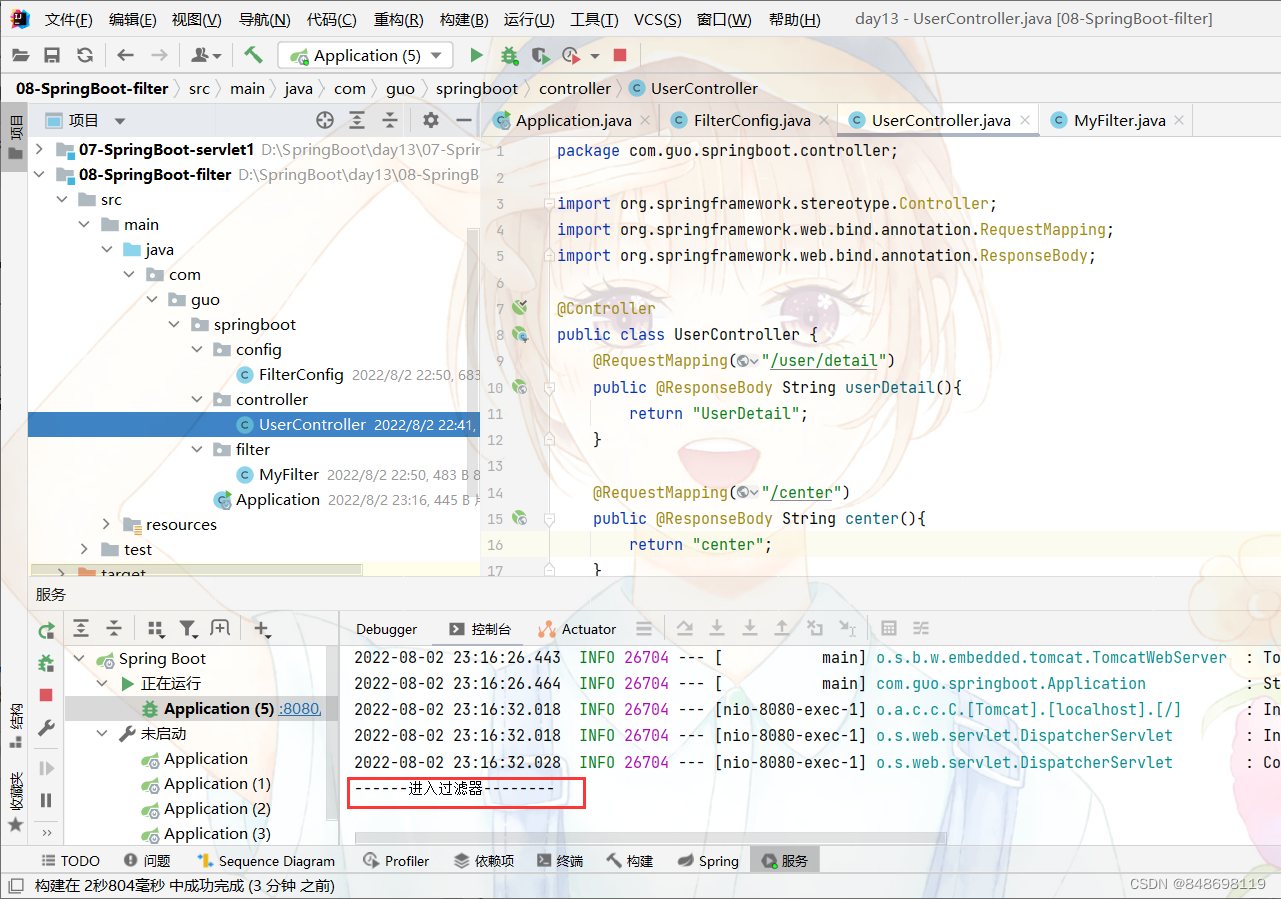This screenshot has height=899, width=1281.
Task: Collapse the config package folder
Action: [x=198, y=350]
